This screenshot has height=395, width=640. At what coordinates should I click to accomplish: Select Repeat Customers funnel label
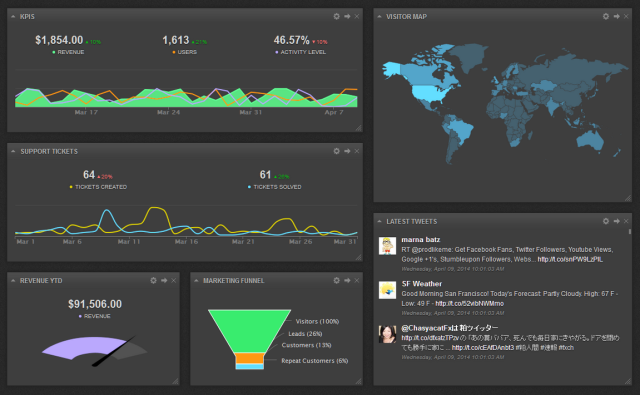[x=315, y=361]
